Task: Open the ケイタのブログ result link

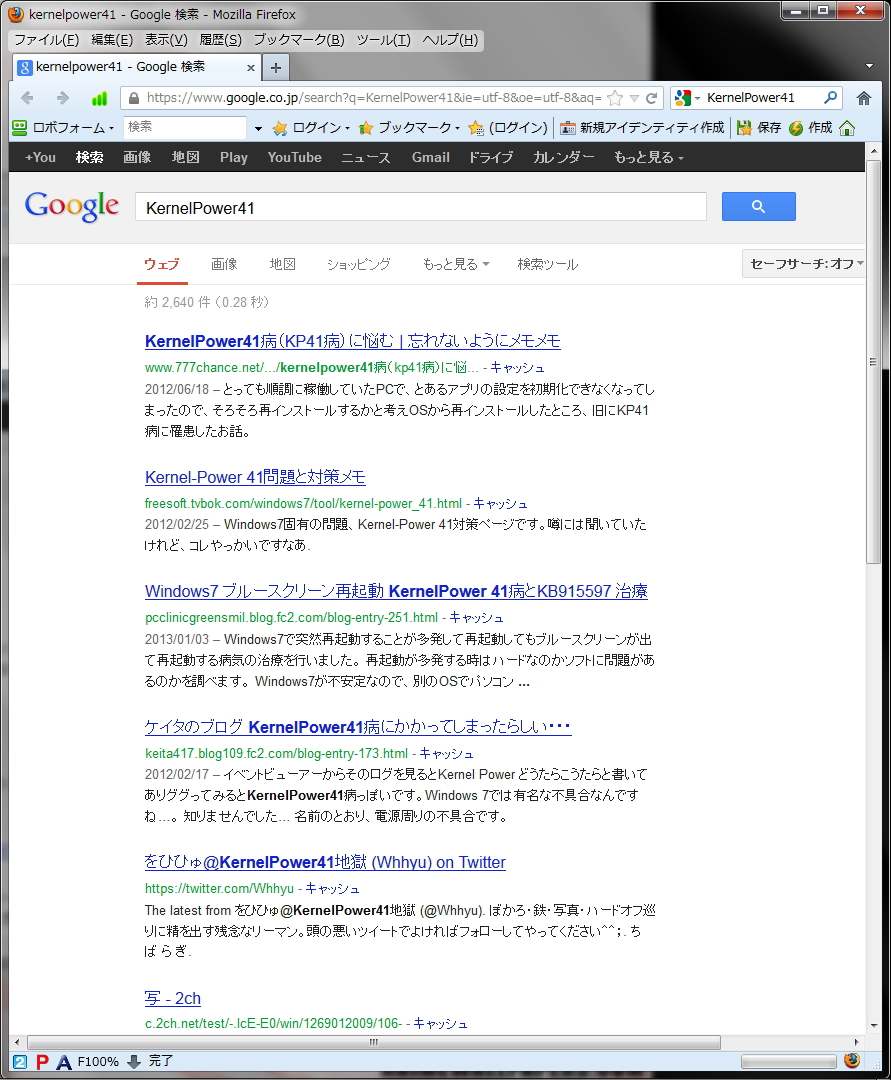Action: point(357,727)
